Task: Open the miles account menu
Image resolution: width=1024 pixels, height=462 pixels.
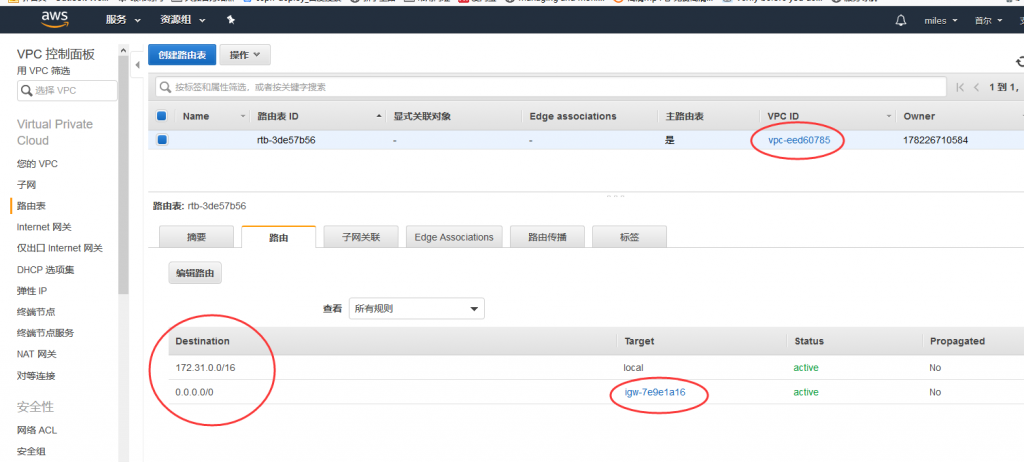Action: coord(940,20)
